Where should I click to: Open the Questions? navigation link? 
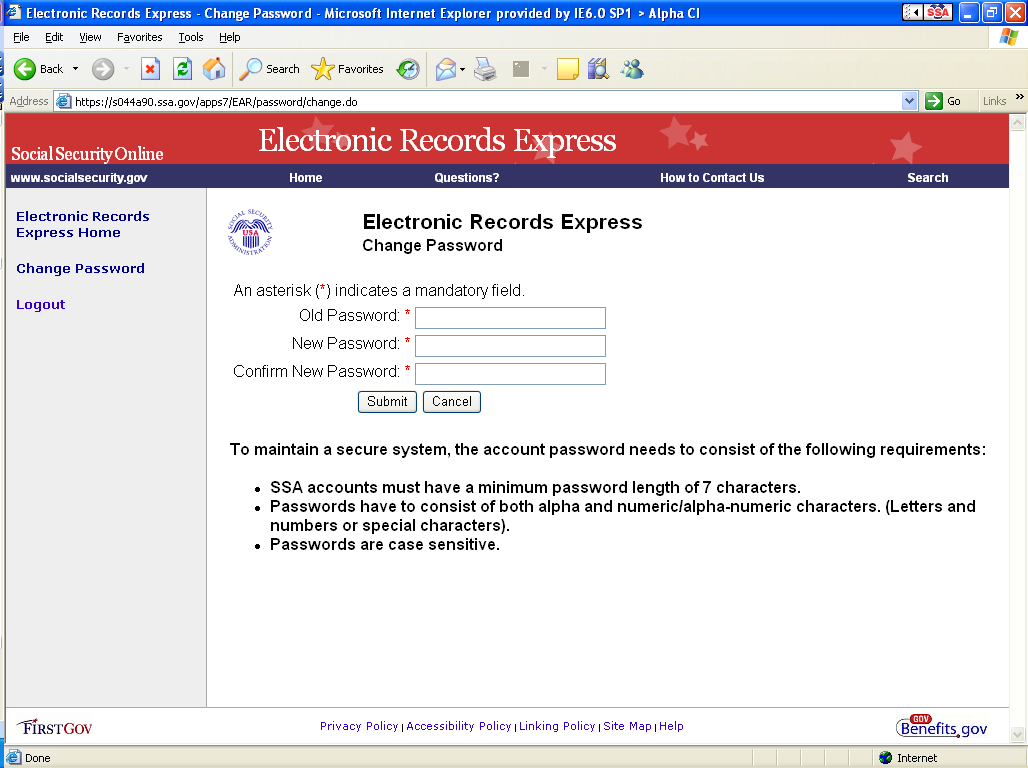click(467, 178)
